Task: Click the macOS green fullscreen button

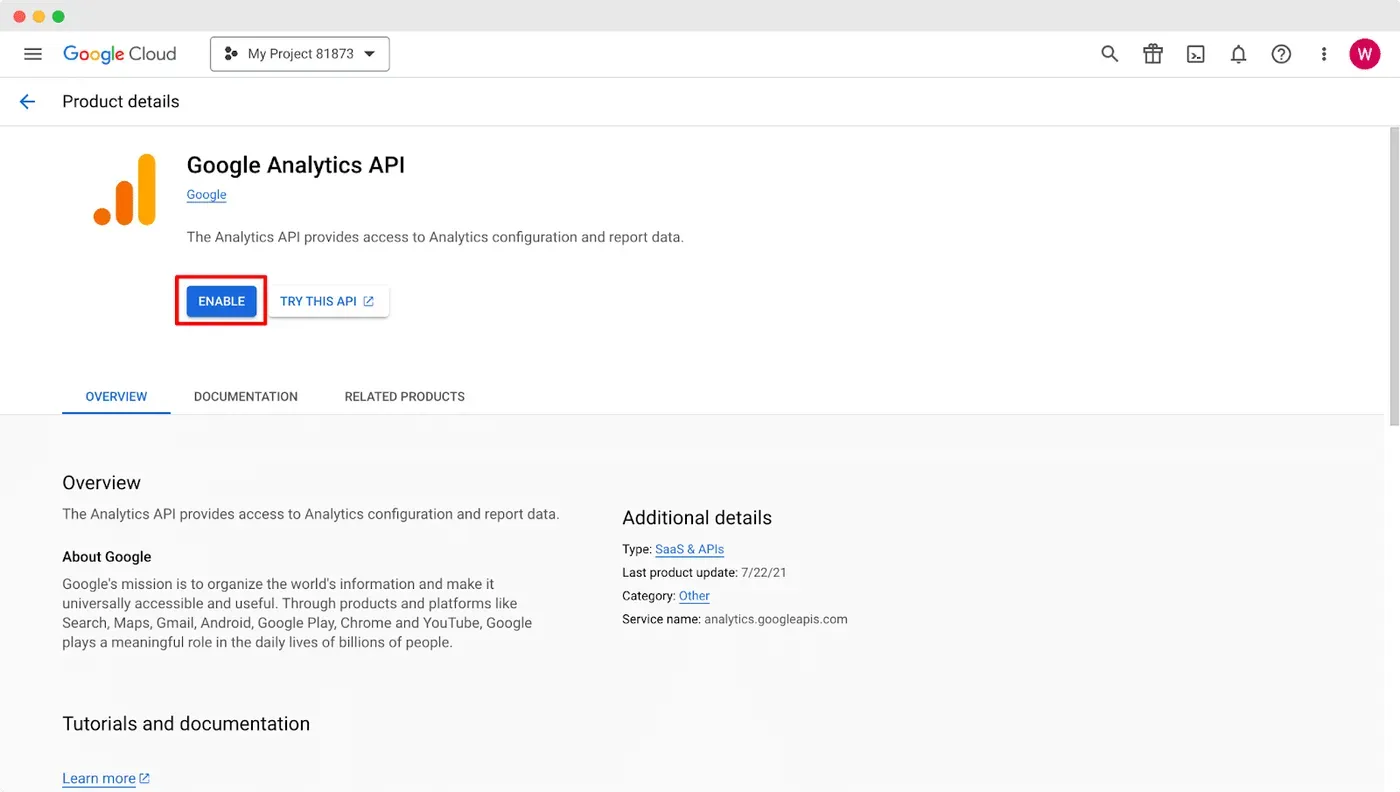Action: click(58, 16)
